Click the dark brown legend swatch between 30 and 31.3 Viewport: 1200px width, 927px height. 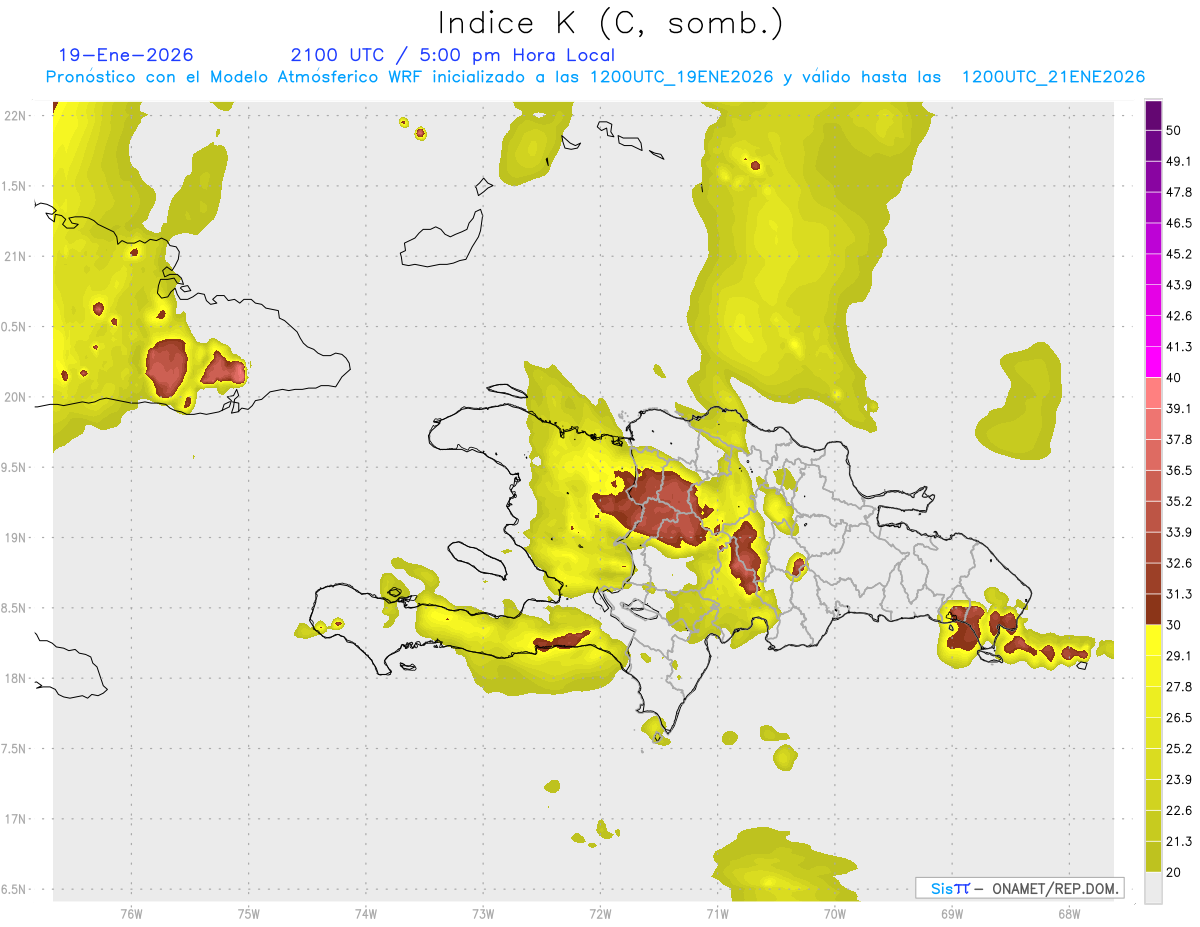1153,610
